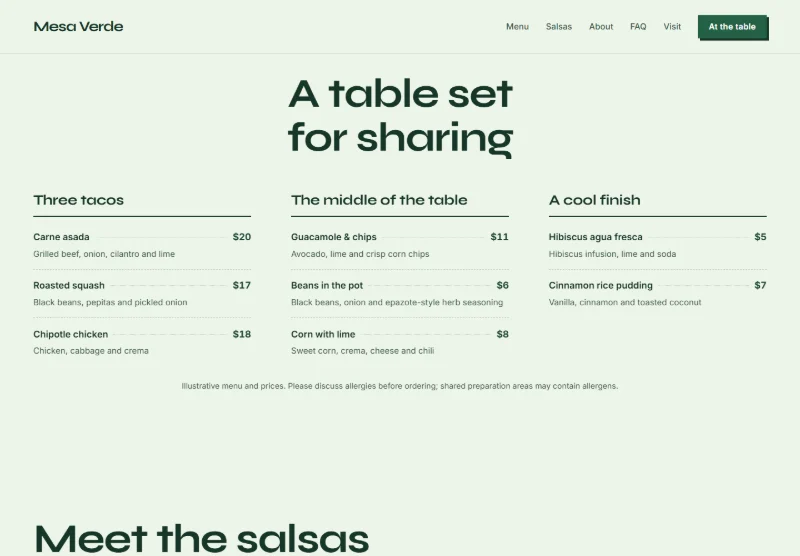Open the Visit nav link
This screenshot has height=556, width=800.
coord(672,27)
